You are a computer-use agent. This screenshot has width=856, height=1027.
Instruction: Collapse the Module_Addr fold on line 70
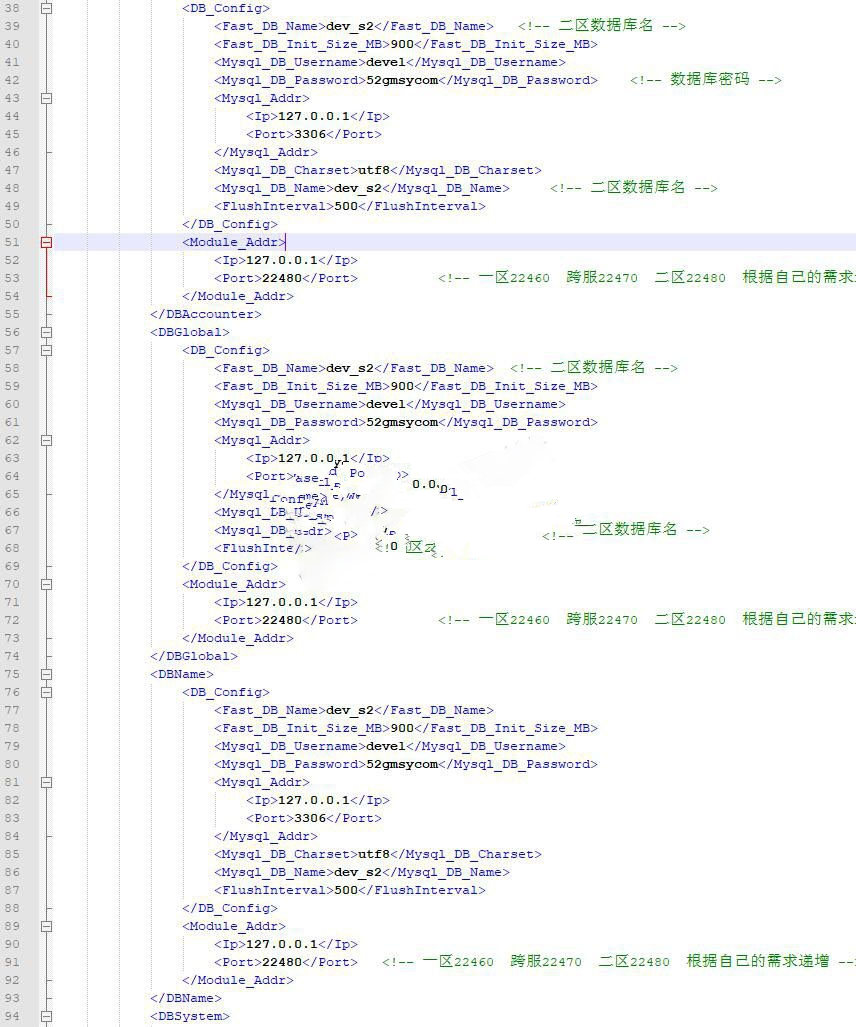[x=46, y=584]
